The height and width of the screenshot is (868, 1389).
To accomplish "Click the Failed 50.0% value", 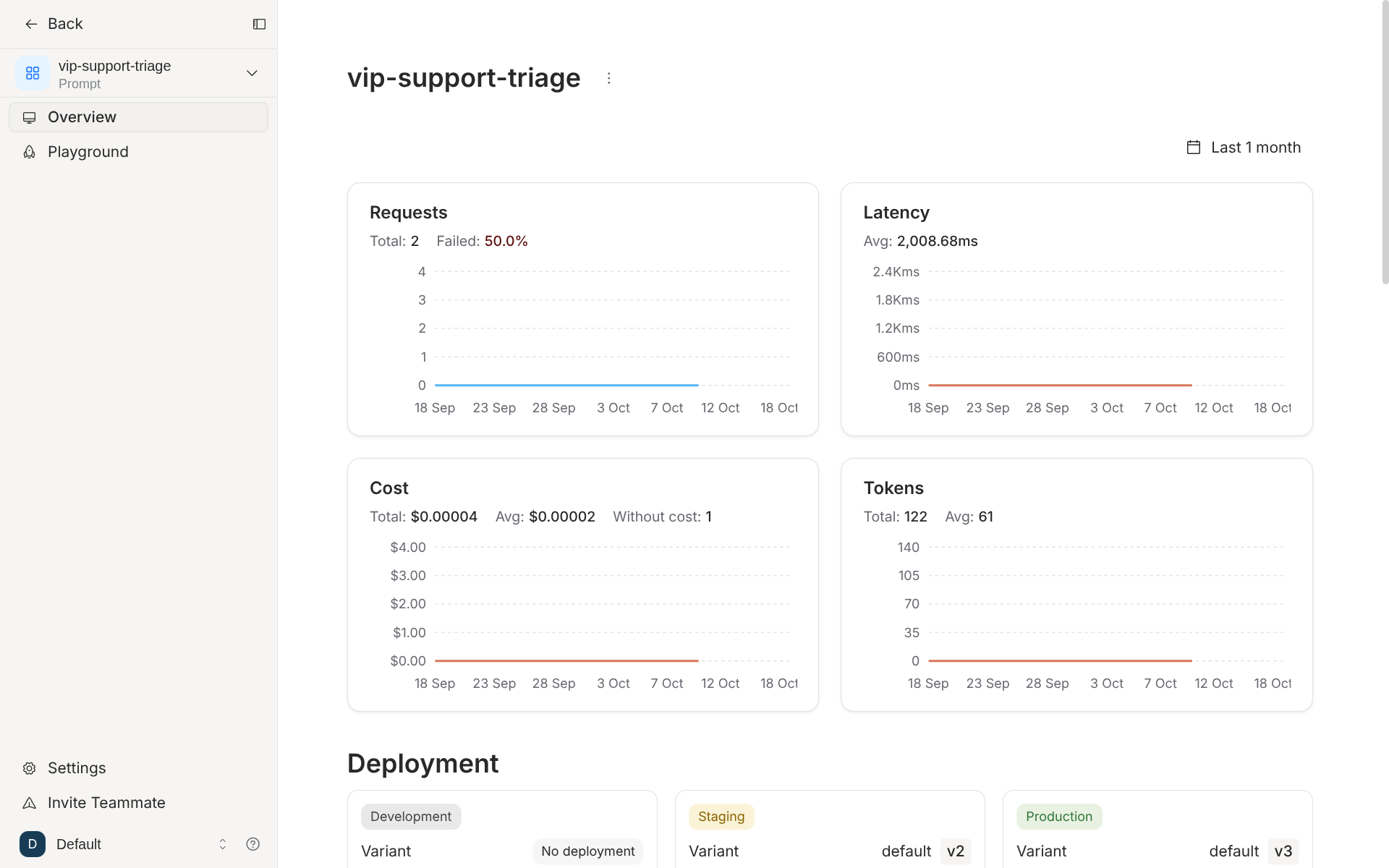I will (x=506, y=242).
